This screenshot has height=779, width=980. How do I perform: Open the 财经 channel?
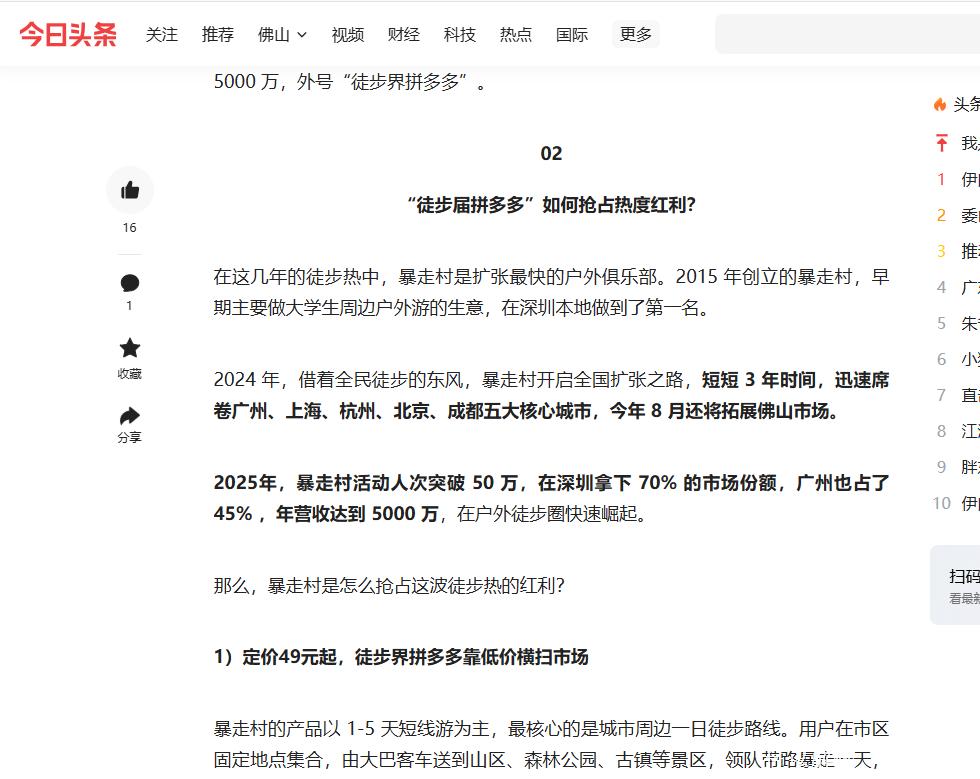pos(403,34)
